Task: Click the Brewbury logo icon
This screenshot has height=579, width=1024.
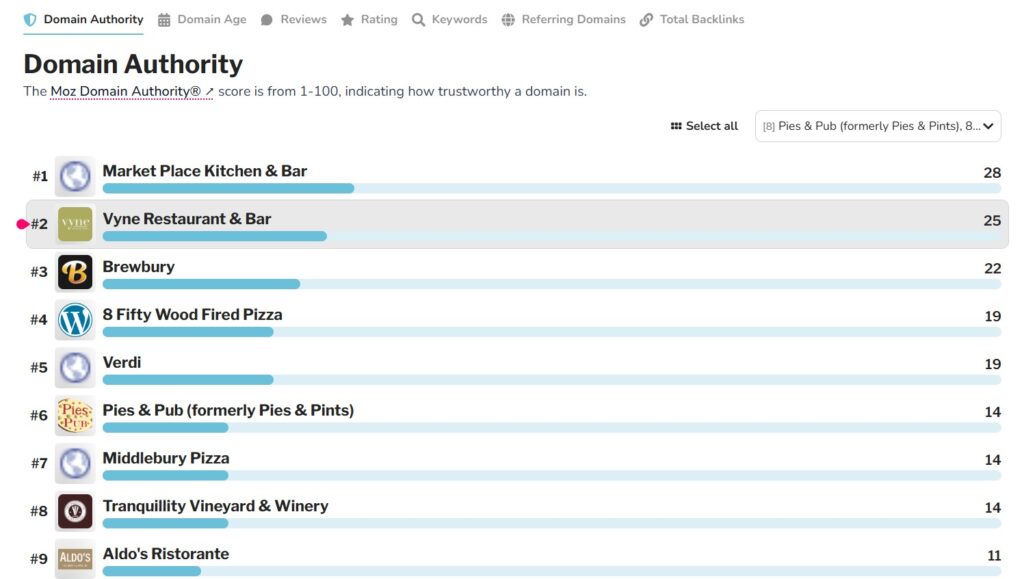Action: coord(75,272)
